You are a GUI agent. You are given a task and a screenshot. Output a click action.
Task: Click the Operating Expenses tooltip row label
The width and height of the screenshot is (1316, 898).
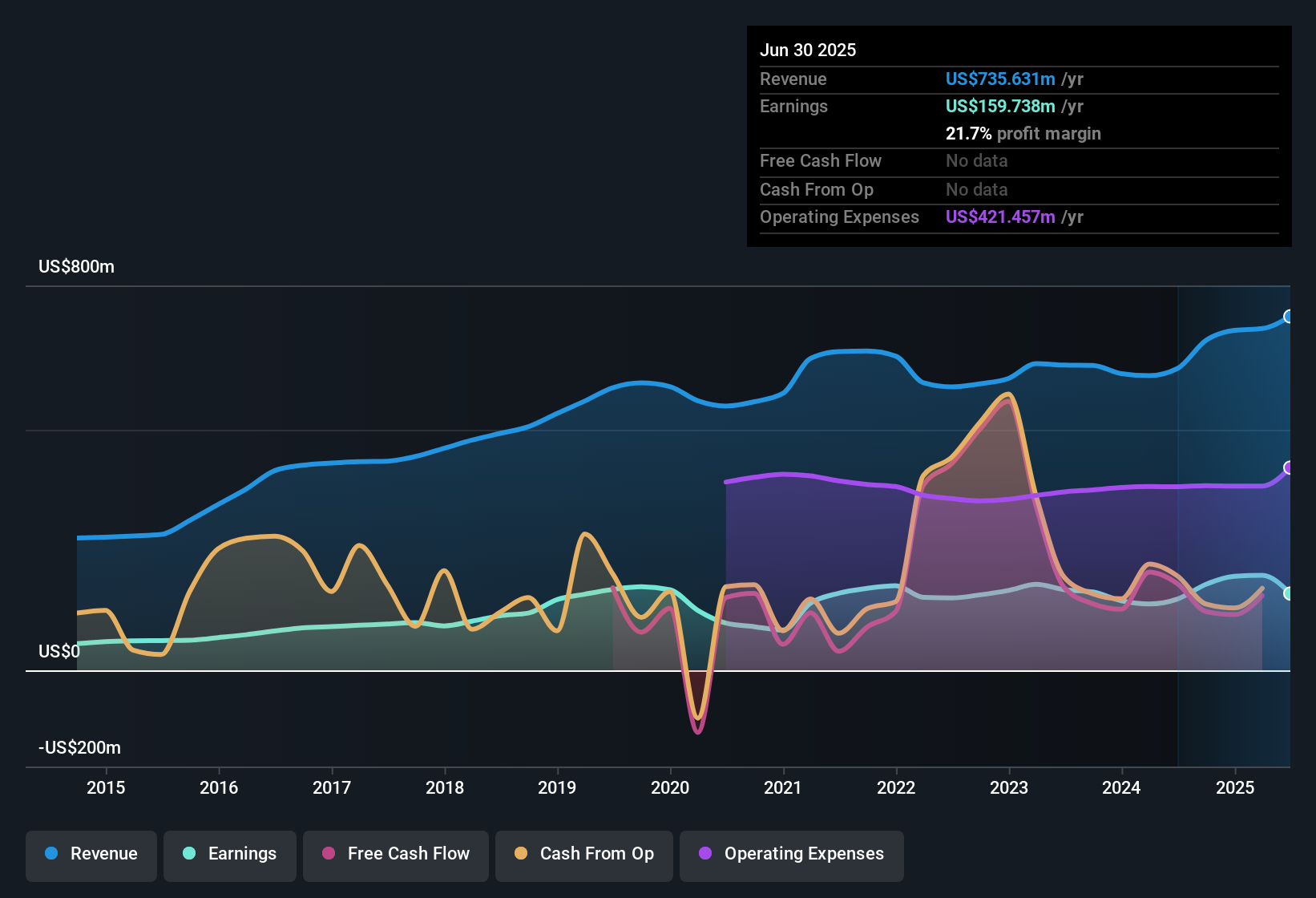pyautogui.click(x=839, y=216)
